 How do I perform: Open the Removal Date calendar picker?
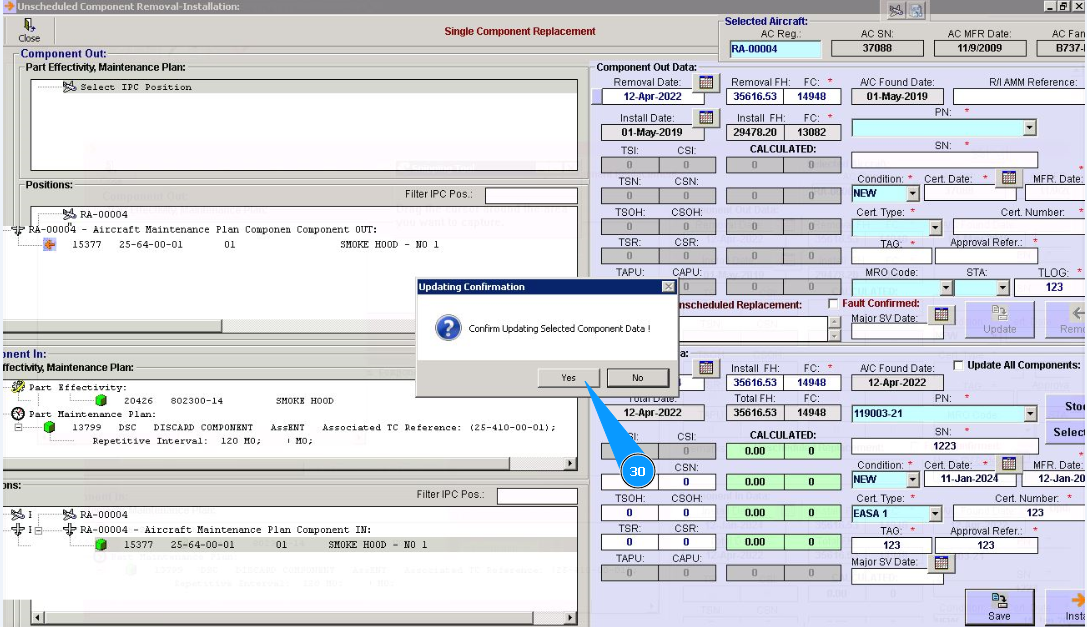707,82
